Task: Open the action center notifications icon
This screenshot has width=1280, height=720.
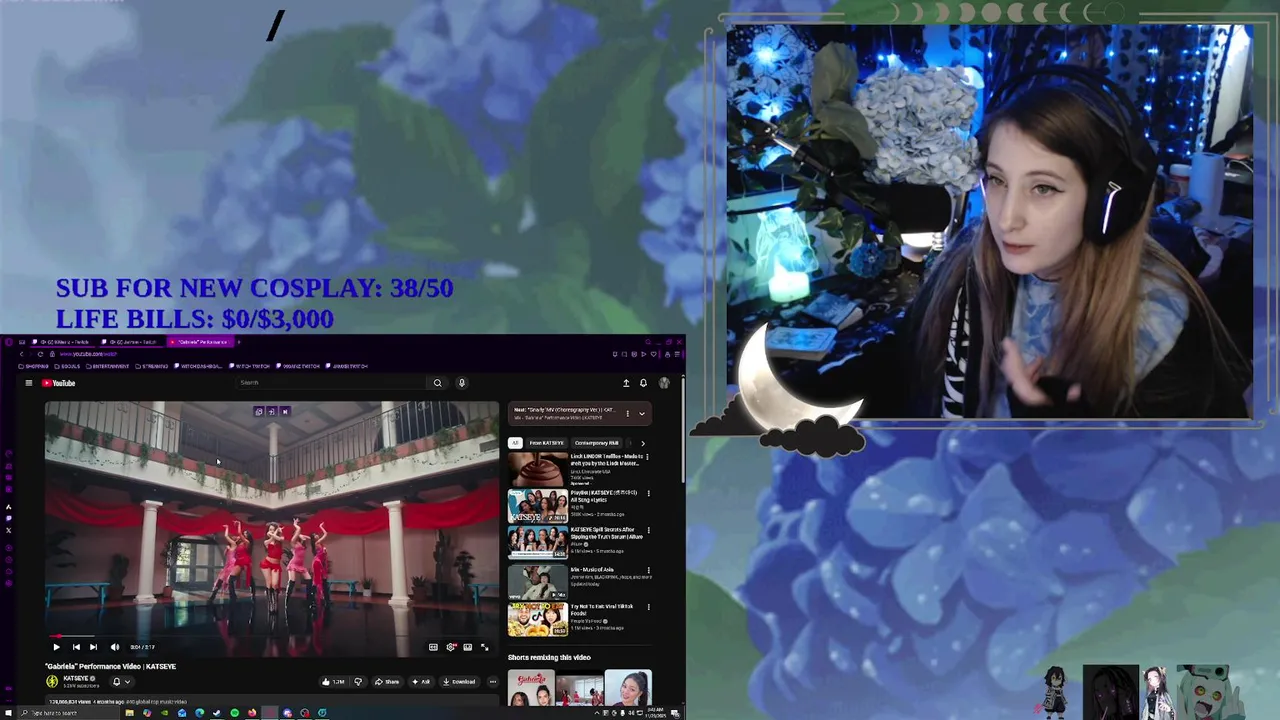Action: (675, 713)
